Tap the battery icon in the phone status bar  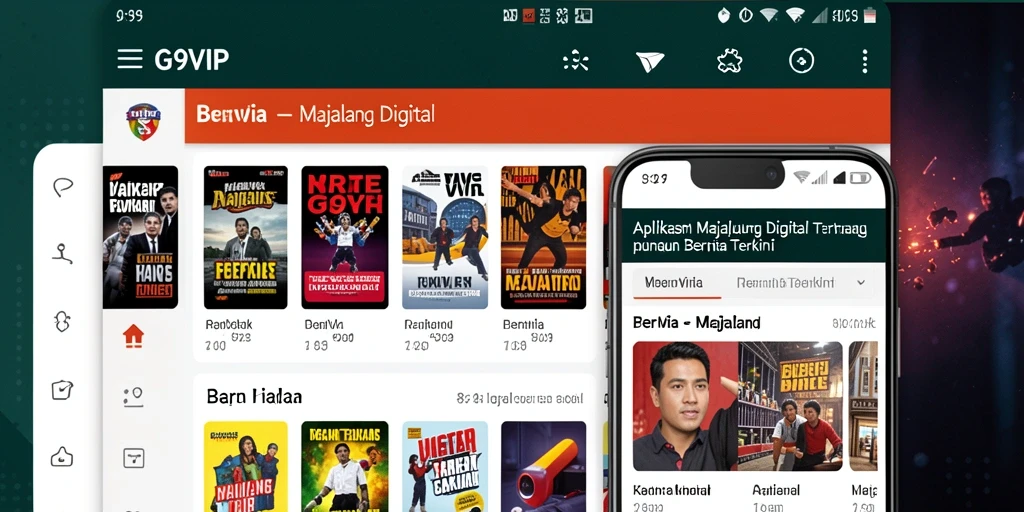[861, 178]
